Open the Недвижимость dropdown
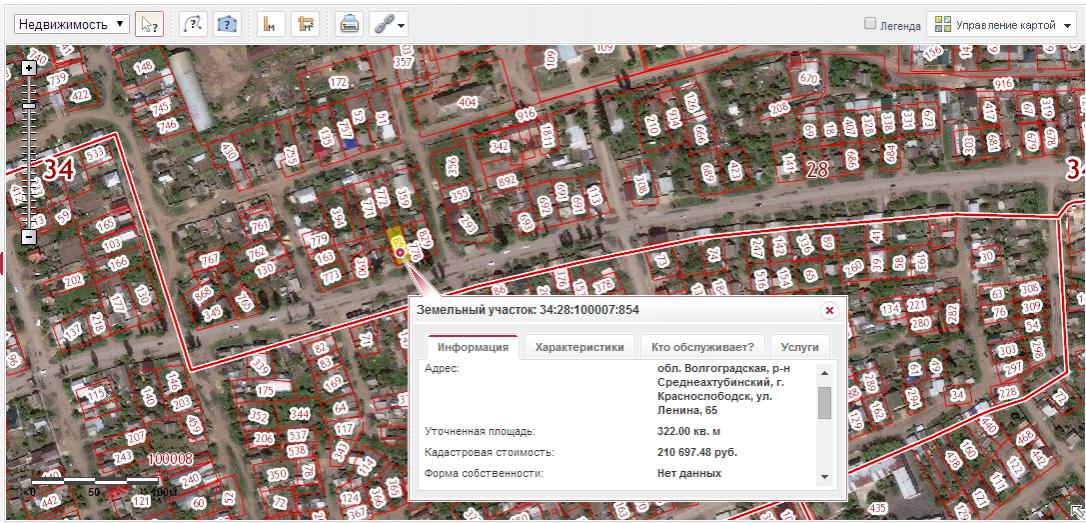 (74, 23)
